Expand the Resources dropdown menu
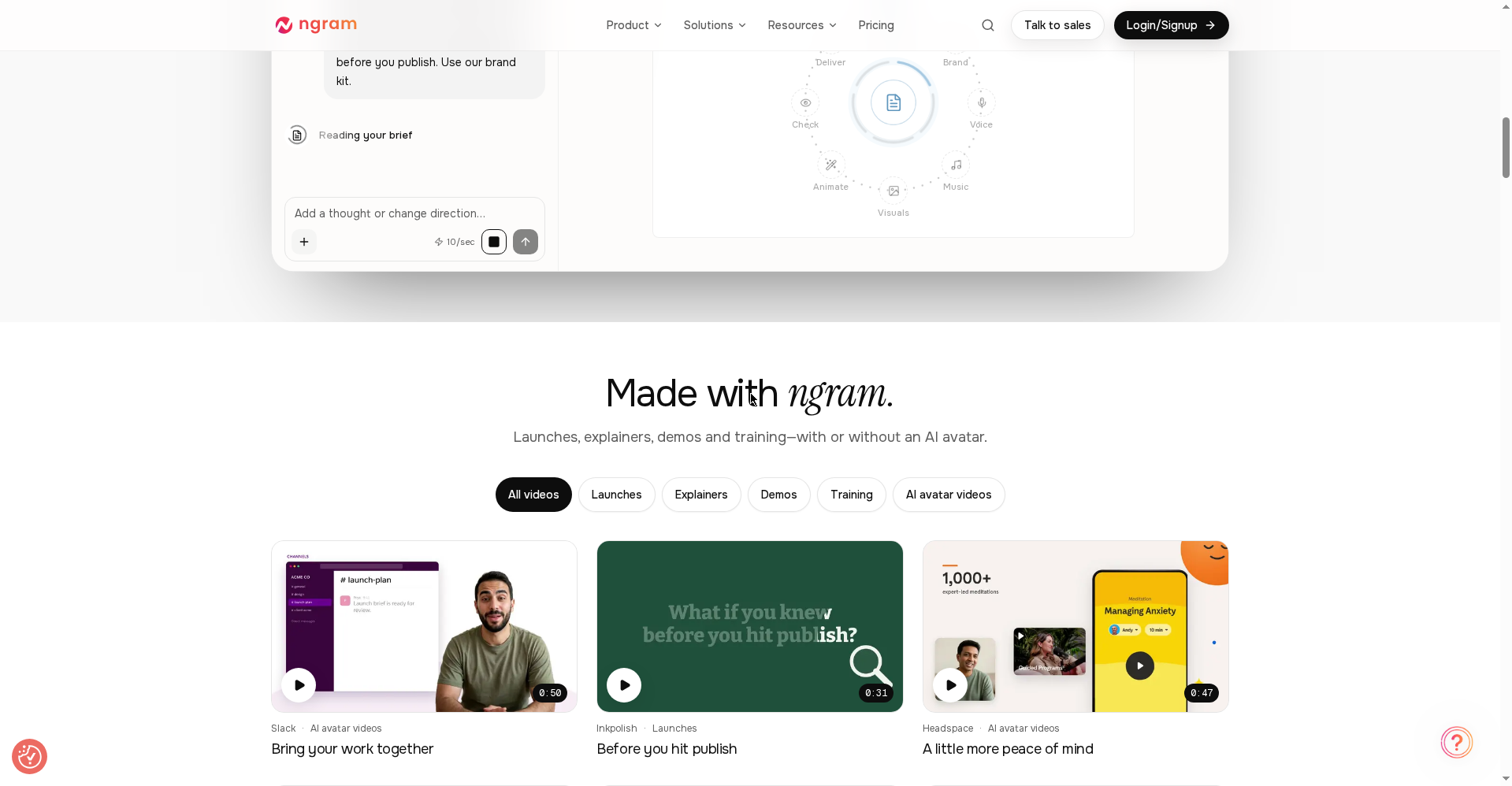 (x=802, y=25)
